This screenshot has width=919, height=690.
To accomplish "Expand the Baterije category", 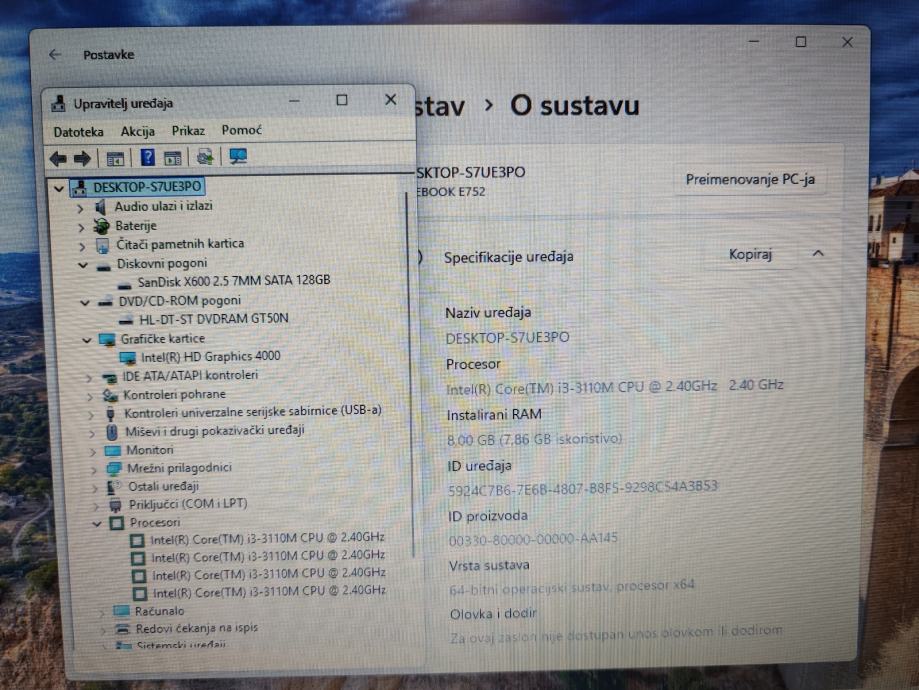I will click(81, 227).
